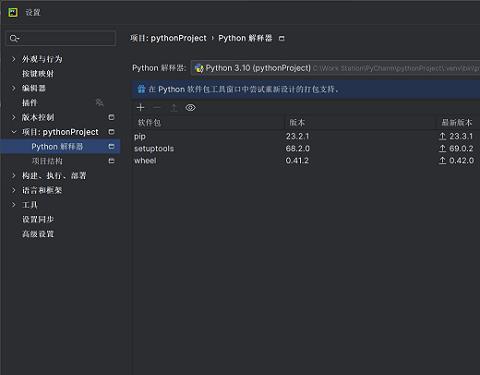This screenshot has width=480, height=375.
Task: Click project-level icon beside 项目结构
Action: 111,161
